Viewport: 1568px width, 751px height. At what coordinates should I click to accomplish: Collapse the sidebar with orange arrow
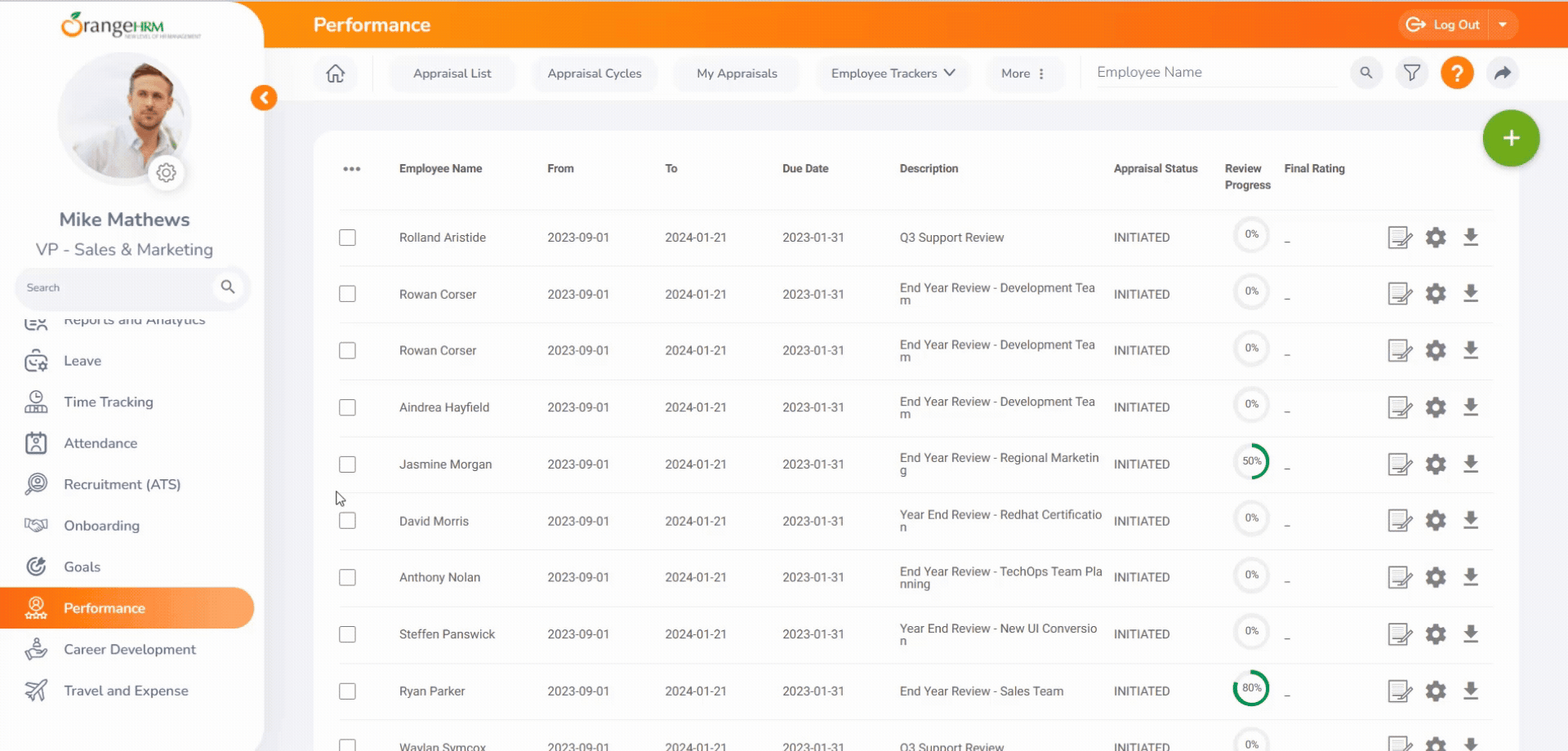pyautogui.click(x=264, y=98)
